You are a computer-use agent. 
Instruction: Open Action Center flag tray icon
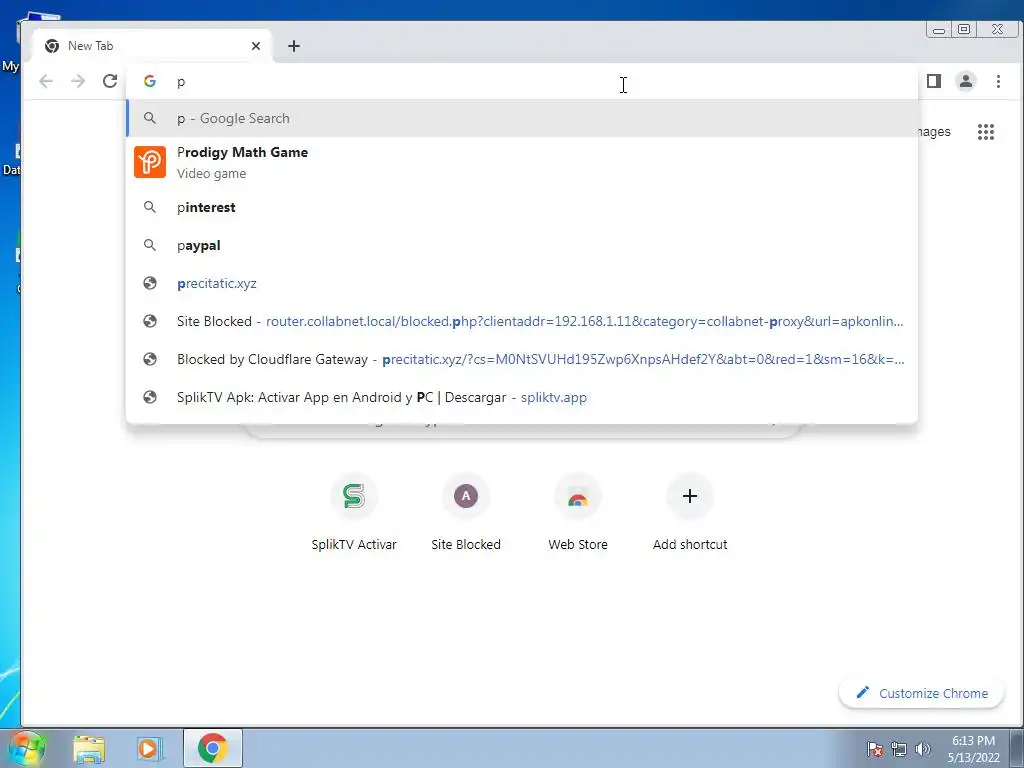(x=875, y=749)
